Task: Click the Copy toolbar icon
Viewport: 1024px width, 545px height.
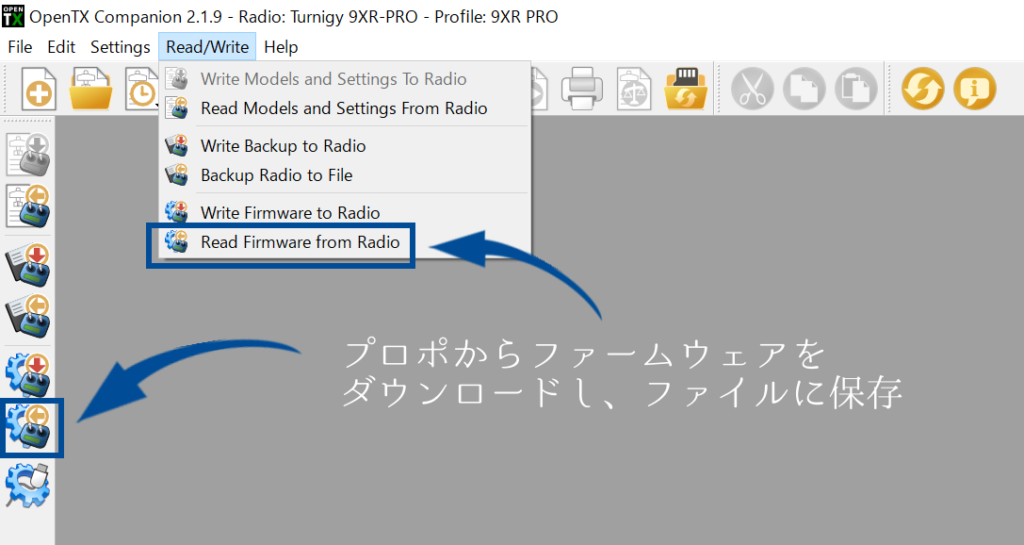Action: pyautogui.click(x=804, y=88)
